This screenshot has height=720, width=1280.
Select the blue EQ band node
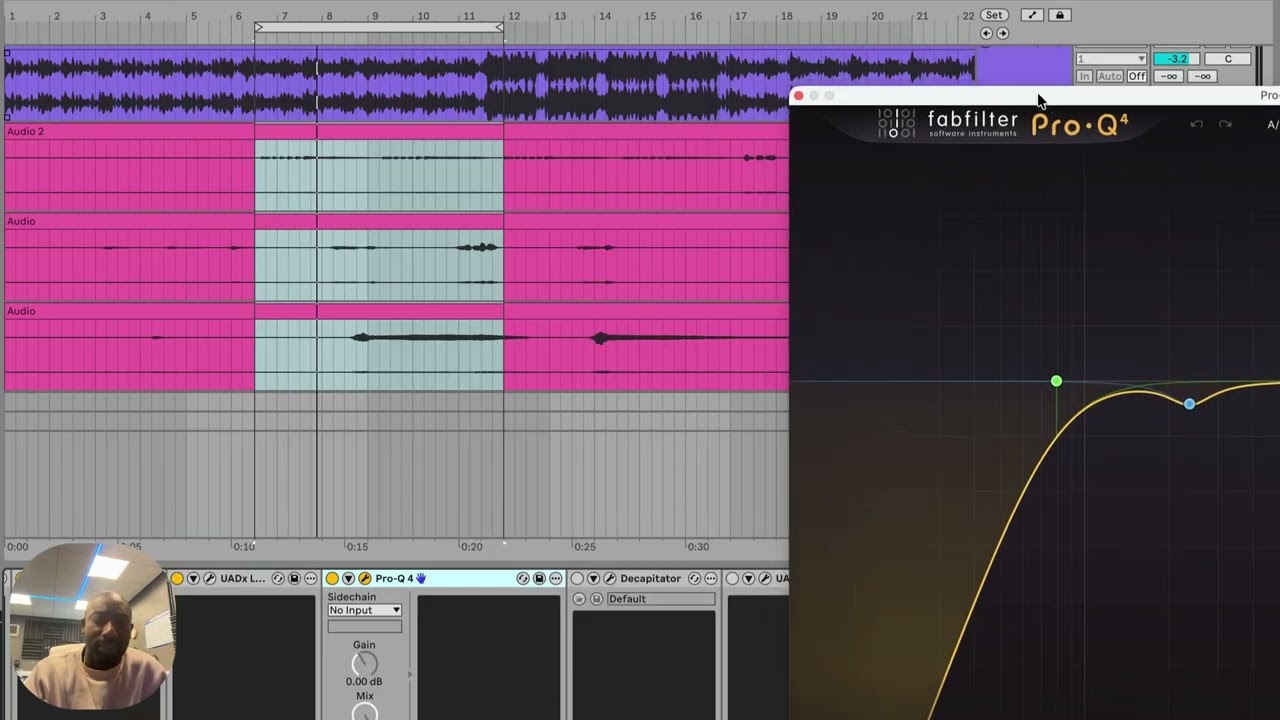point(1189,404)
